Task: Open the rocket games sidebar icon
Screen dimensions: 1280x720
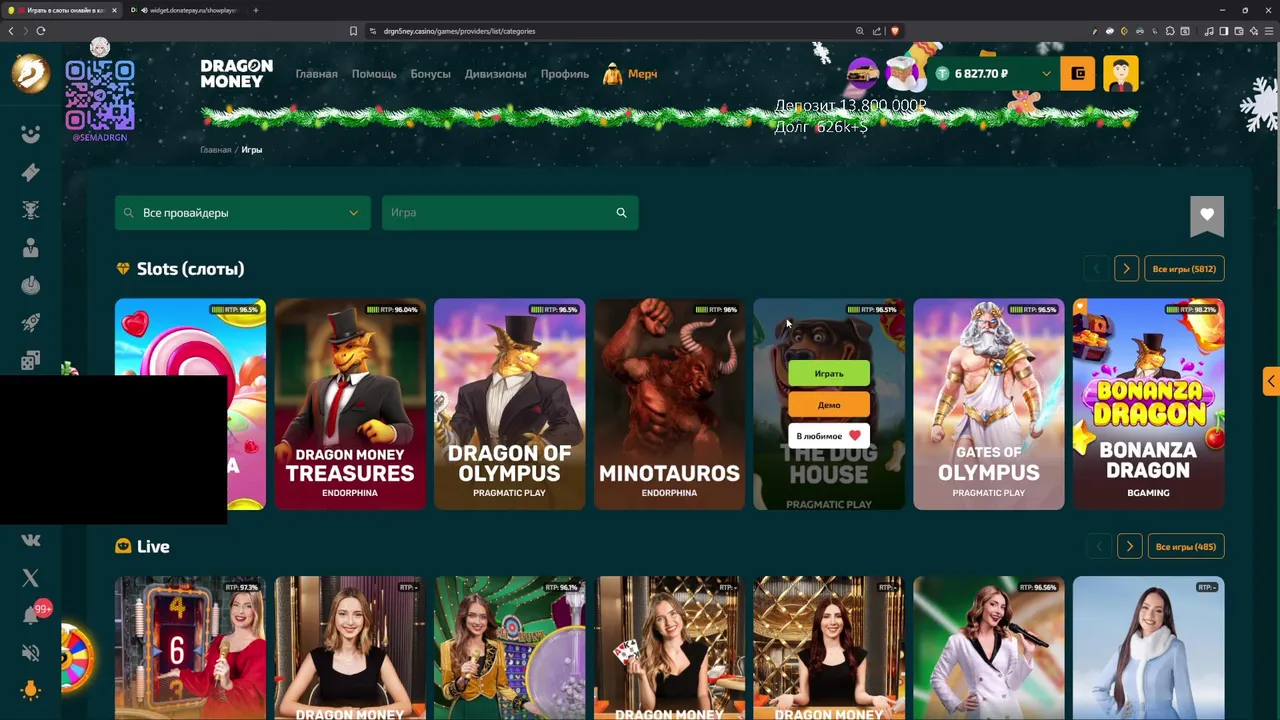Action: 31,323
